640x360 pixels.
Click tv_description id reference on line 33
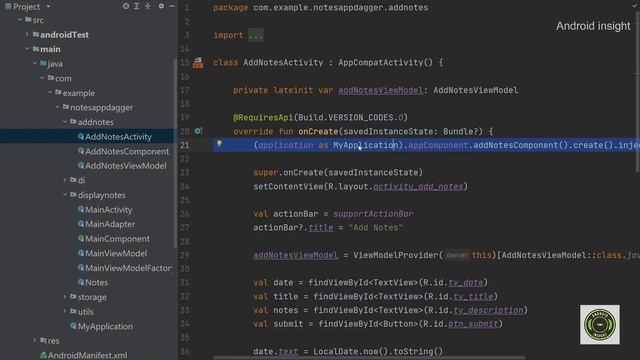489,310
